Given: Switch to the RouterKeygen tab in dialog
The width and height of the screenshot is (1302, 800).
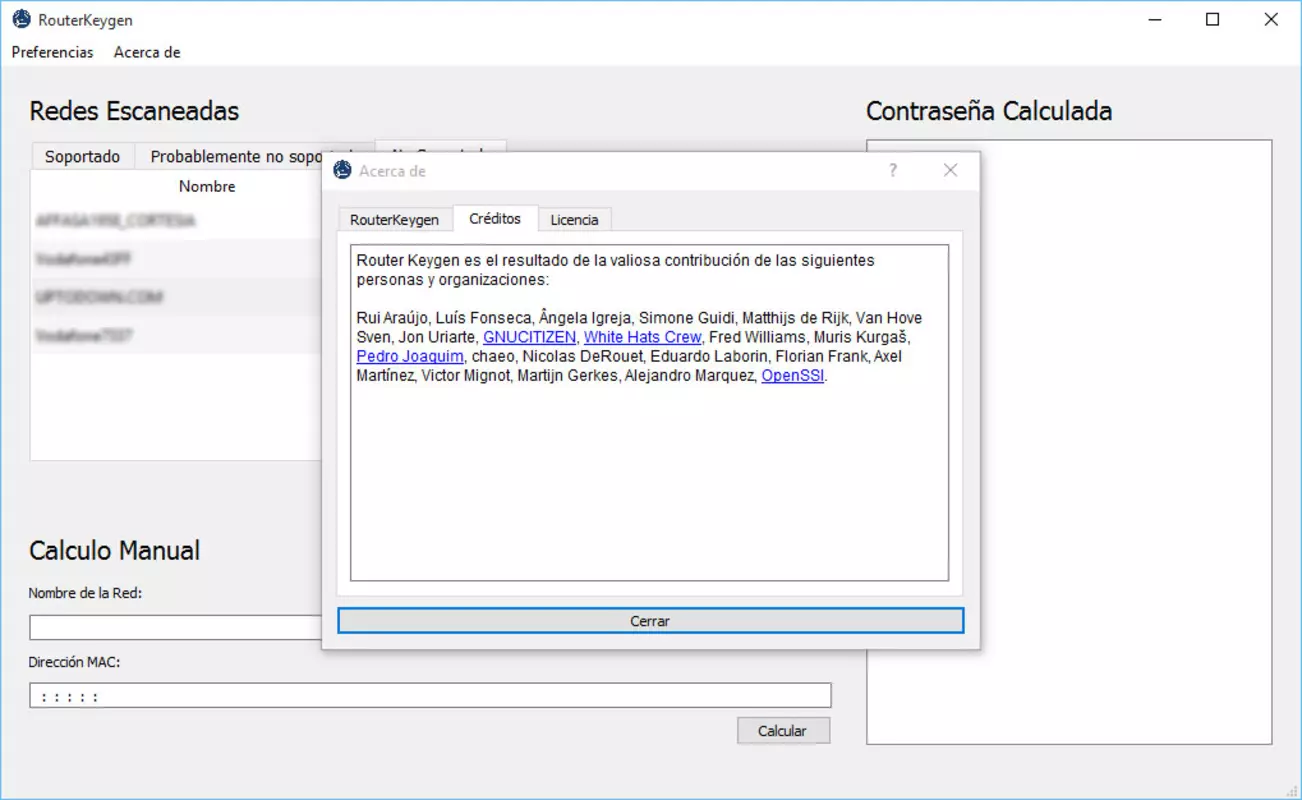Looking at the screenshot, I should coord(394,220).
